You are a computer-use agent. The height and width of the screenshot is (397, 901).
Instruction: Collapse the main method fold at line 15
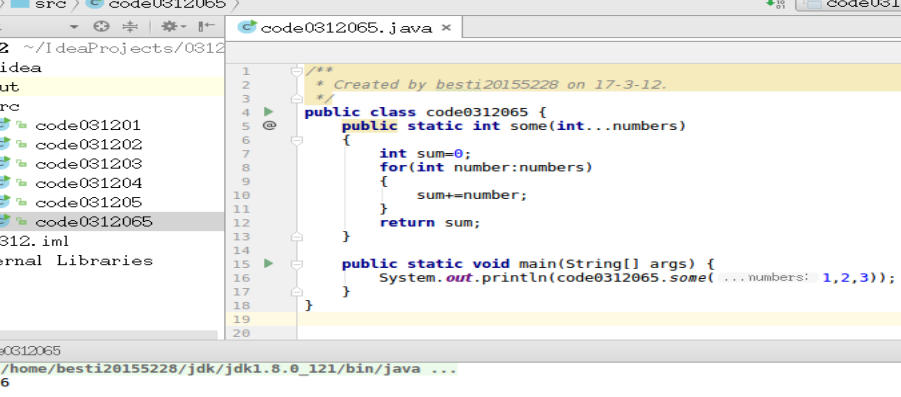tap(297, 264)
